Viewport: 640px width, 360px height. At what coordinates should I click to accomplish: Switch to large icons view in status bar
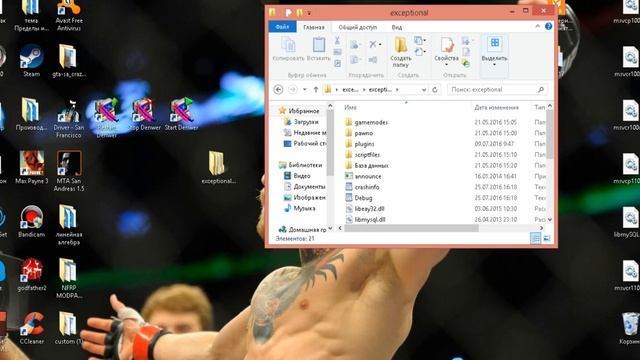(547, 238)
